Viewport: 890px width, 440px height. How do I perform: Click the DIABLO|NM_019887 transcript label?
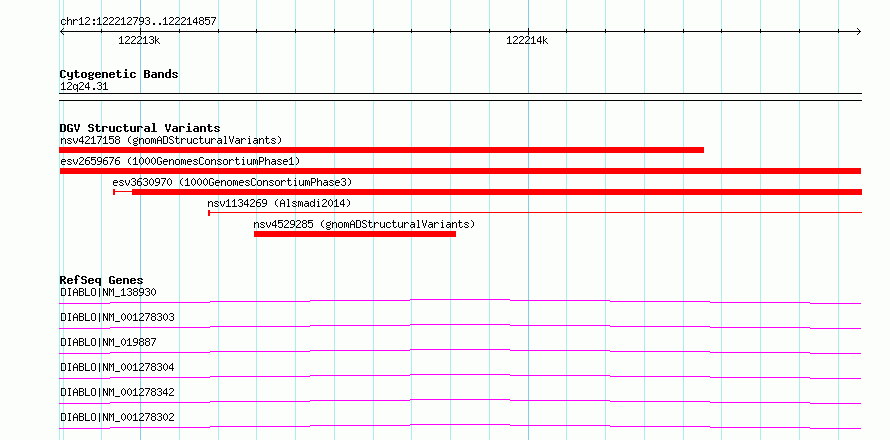tap(108, 342)
